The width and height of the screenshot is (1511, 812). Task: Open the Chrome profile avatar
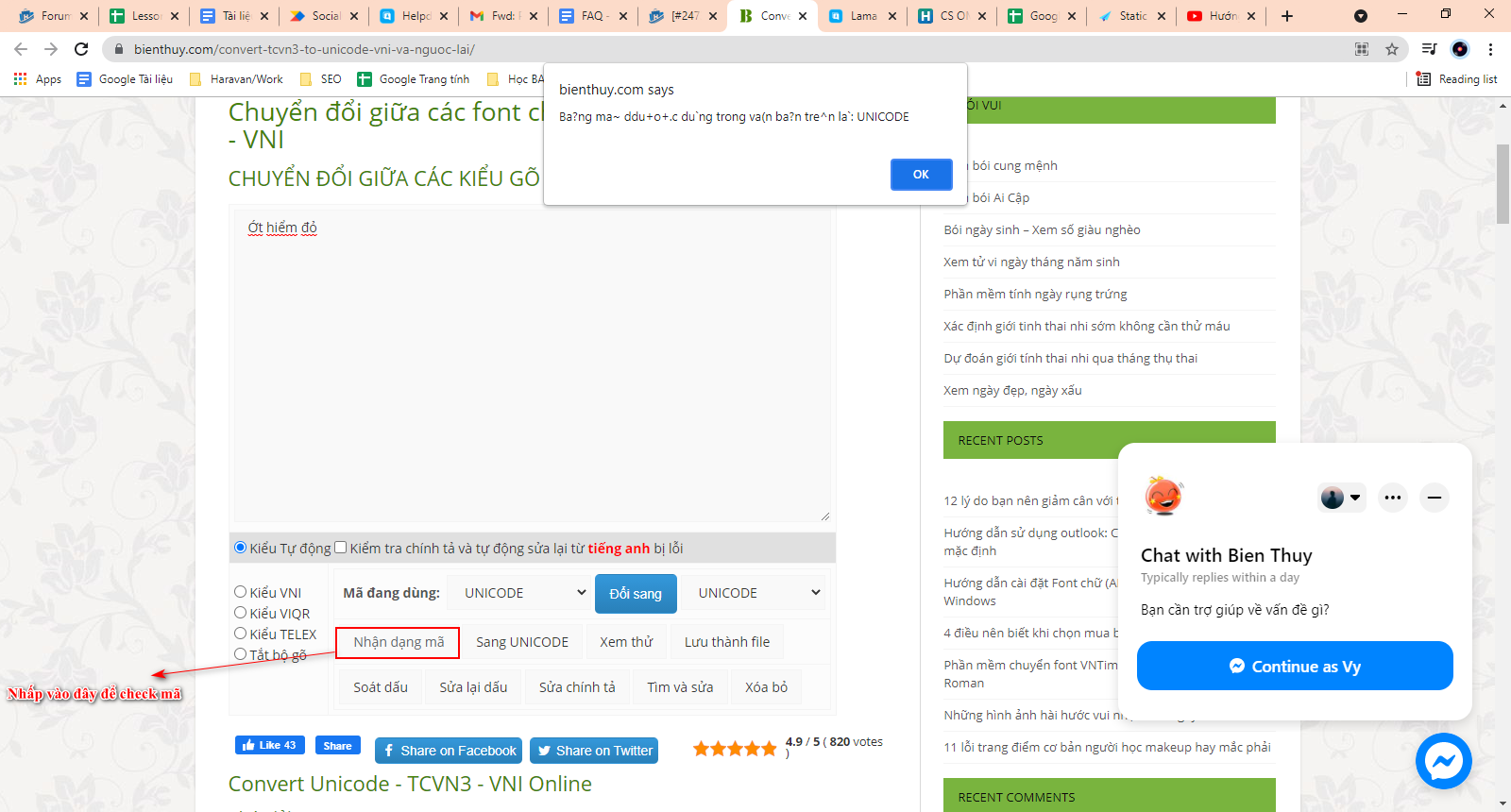click(1460, 49)
